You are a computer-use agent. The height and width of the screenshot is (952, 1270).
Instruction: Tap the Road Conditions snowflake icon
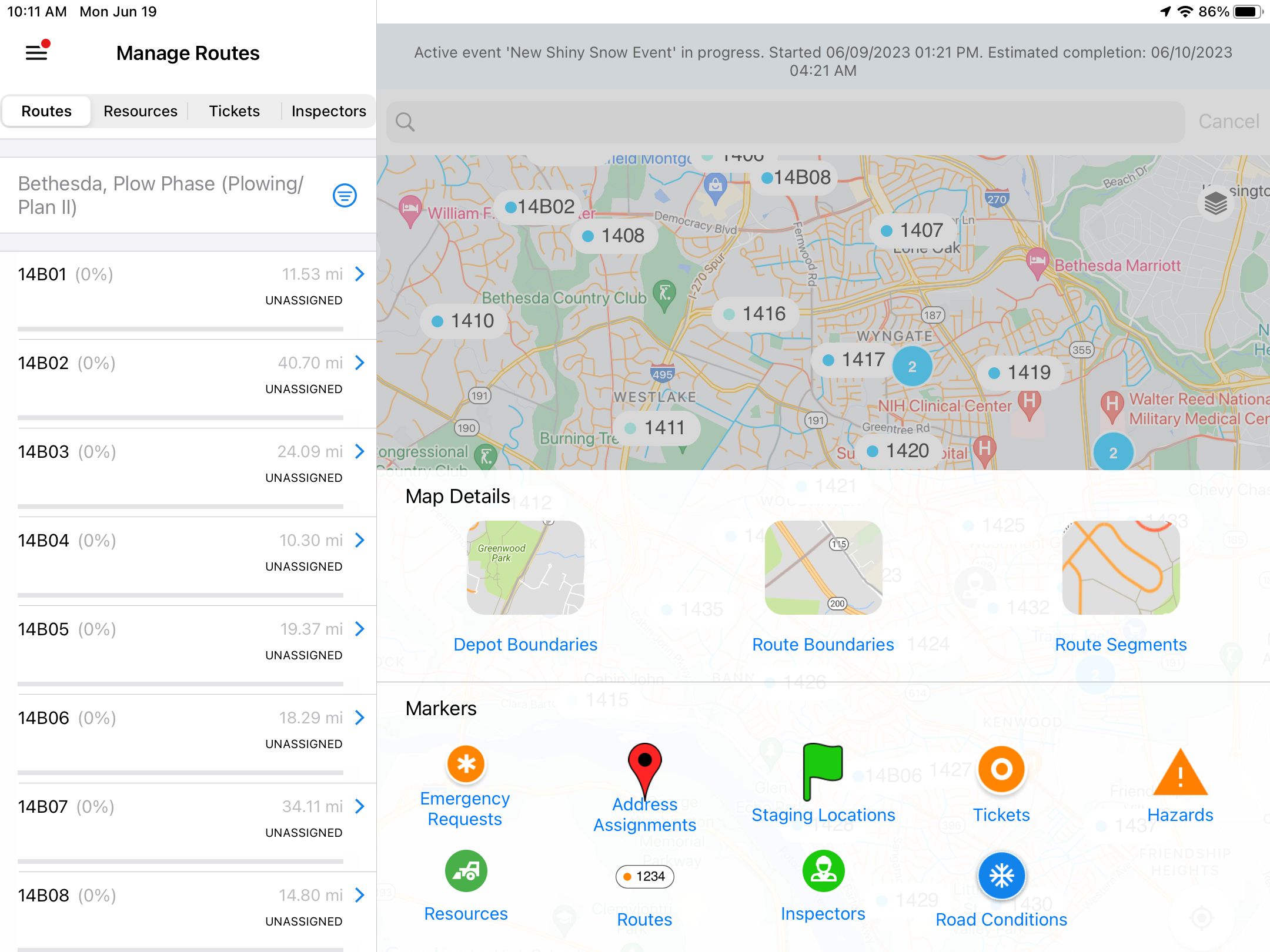pos(1001,876)
